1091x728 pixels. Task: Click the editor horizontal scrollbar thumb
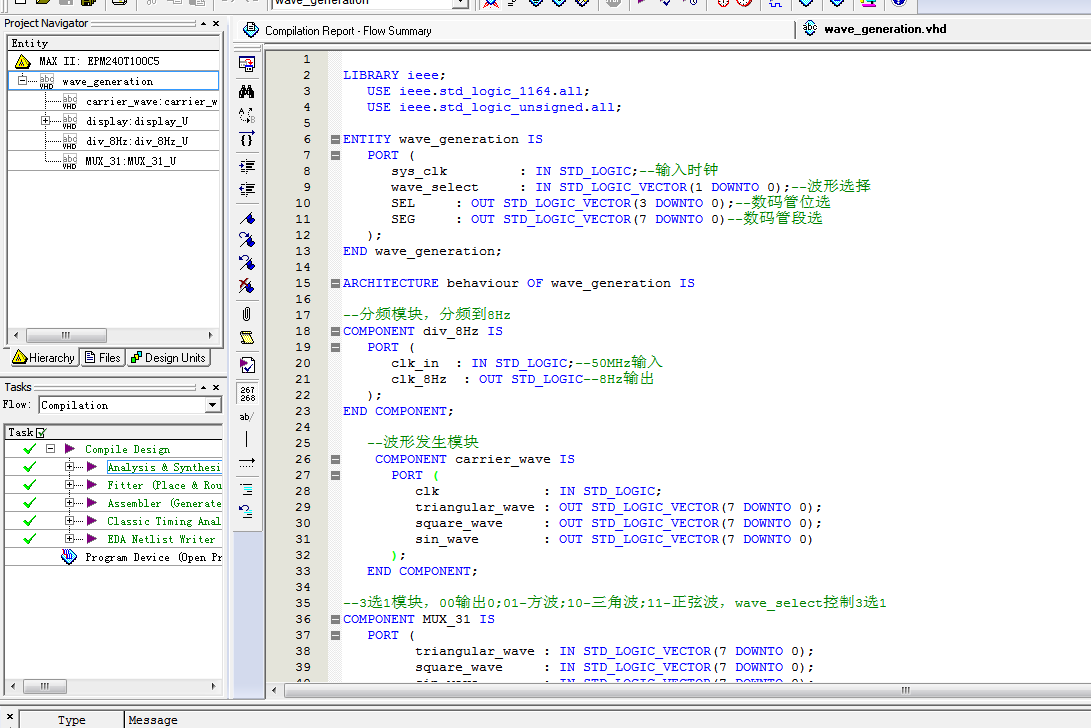click(x=905, y=690)
